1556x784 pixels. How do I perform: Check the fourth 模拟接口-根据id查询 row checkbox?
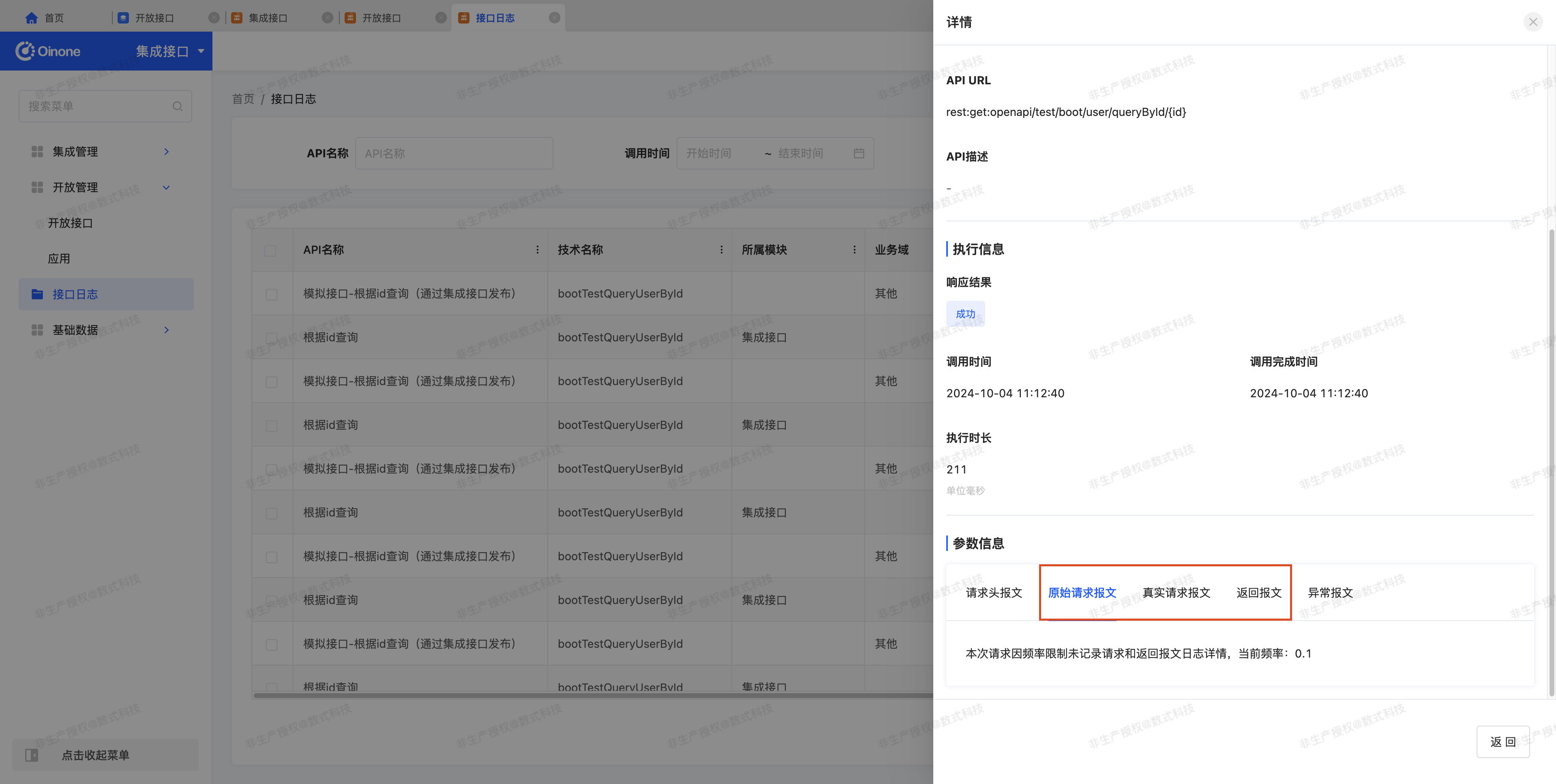[271, 557]
